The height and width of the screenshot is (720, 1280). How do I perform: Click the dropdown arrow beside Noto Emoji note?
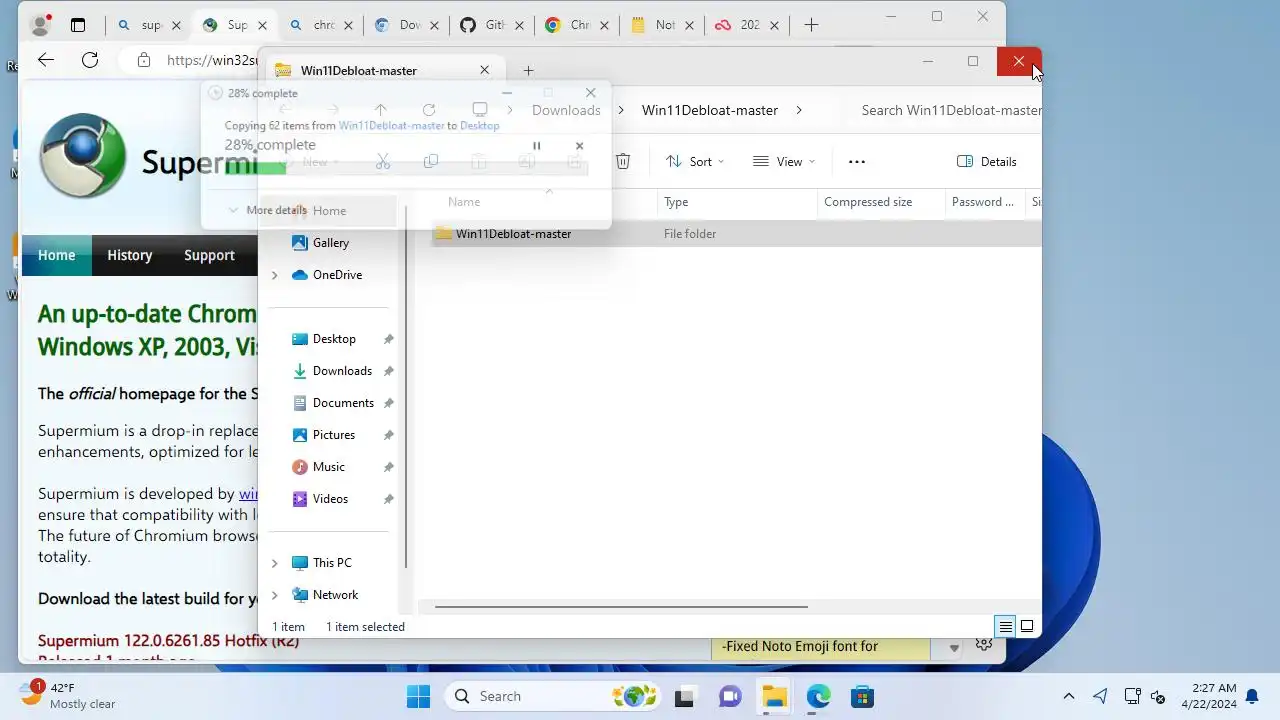click(x=954, y=648)
